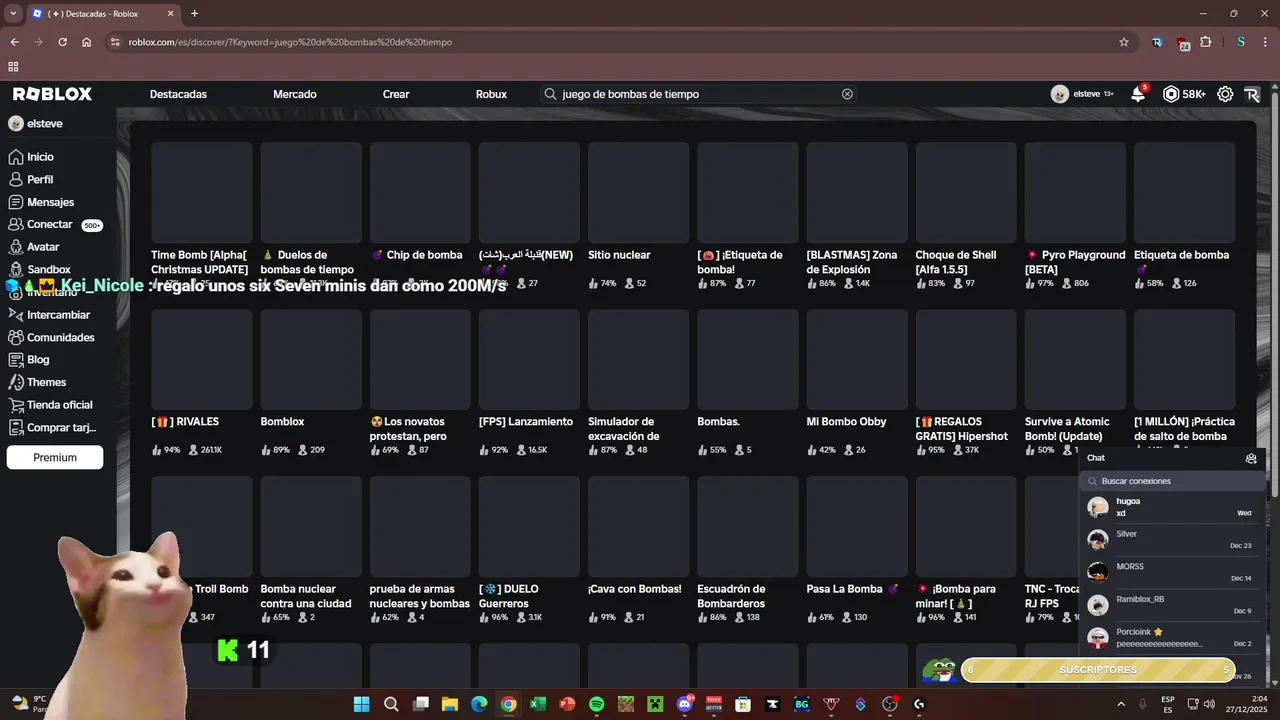
Task: Open Sandbox in the sidebar
Action: (x=48, y=270)
